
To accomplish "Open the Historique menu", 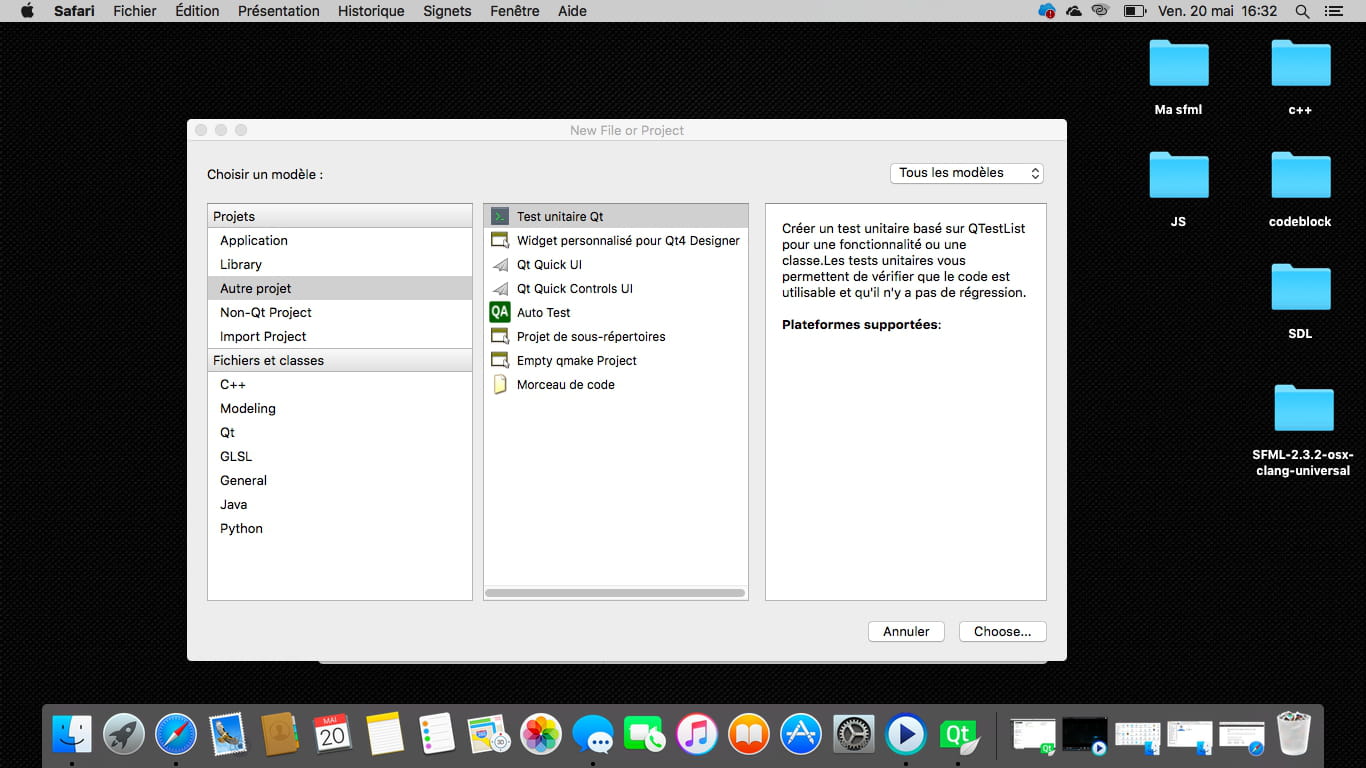I will (x=371, y=11).
